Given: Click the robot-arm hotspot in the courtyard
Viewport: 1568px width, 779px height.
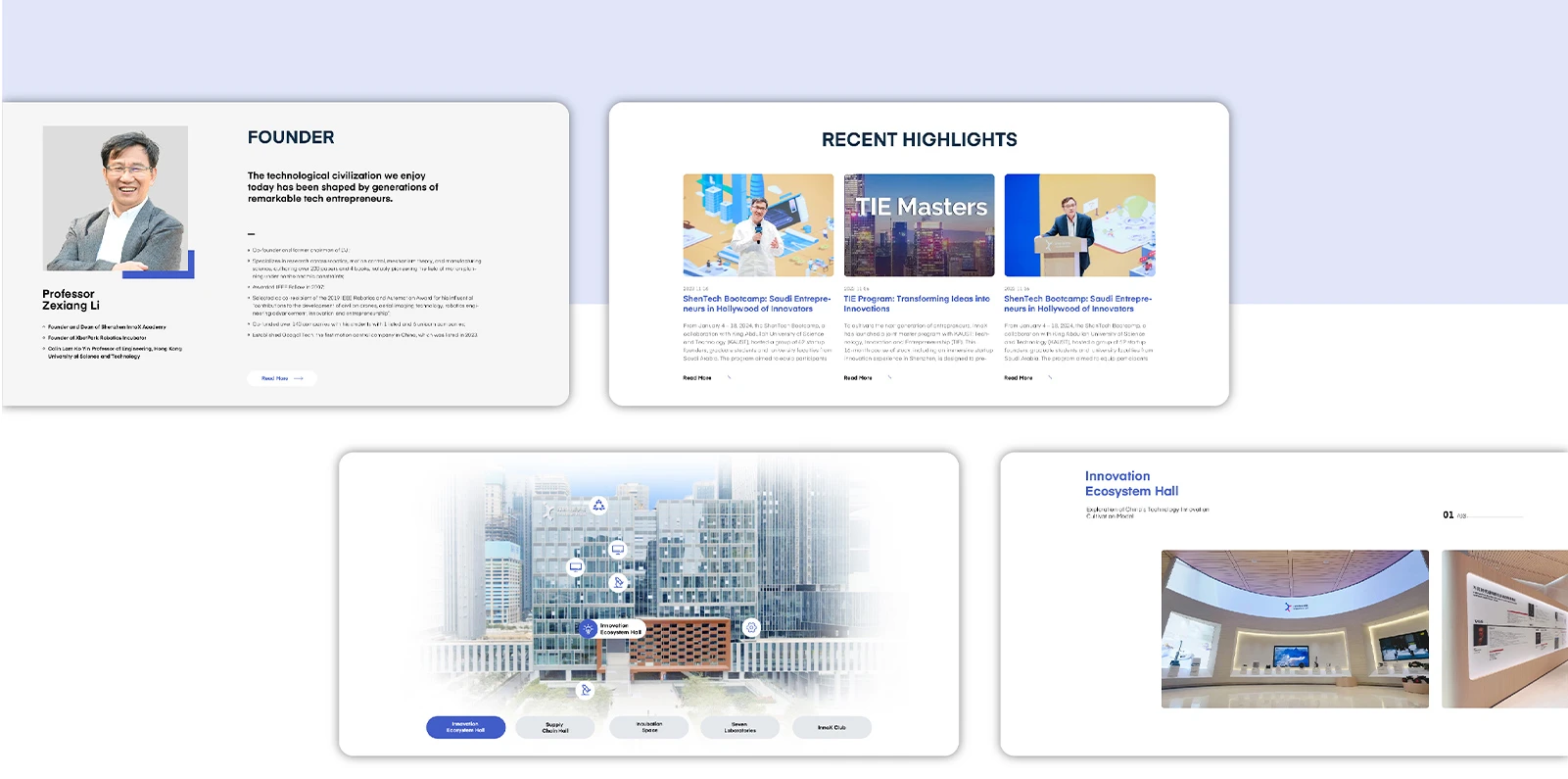Looking at the screenshot, I should [x=586, y=690].
